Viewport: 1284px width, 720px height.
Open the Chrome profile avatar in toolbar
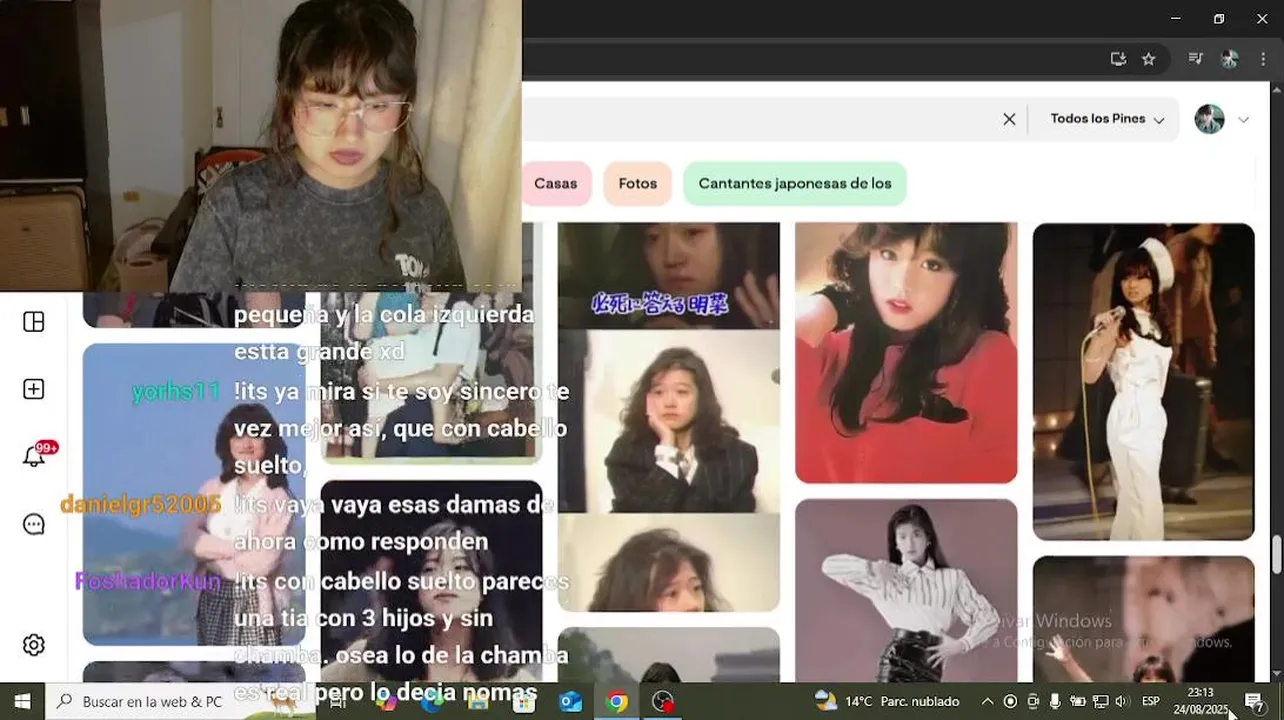[1230, 59]
